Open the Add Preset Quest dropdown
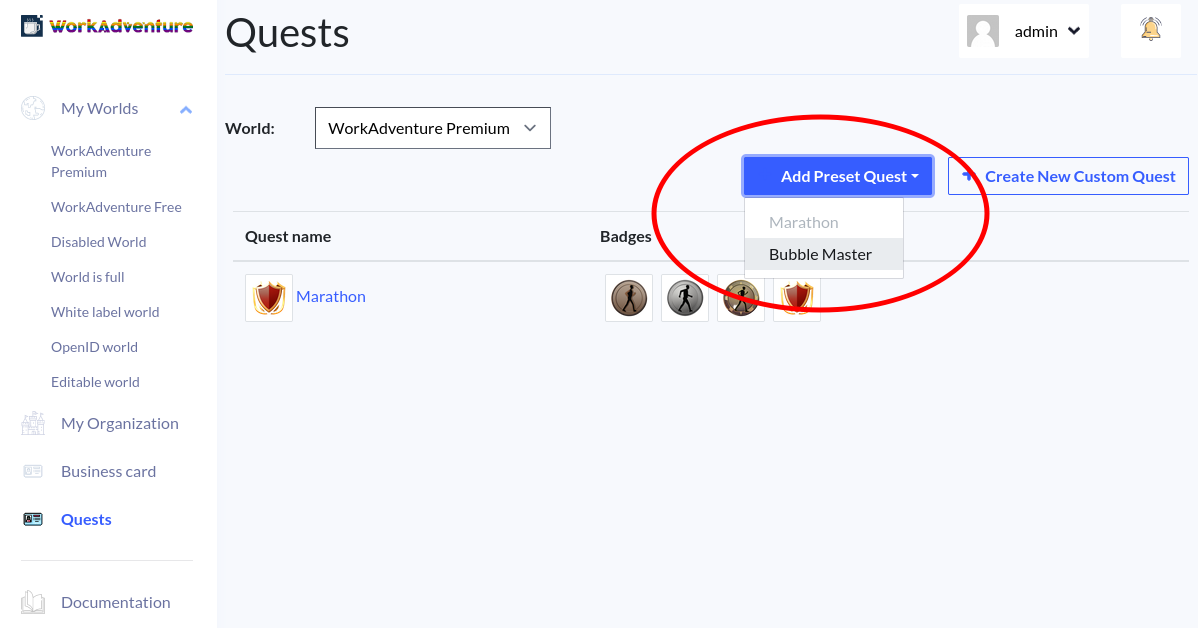Viewport: 1198px width, 628px height. click(837, 175)
